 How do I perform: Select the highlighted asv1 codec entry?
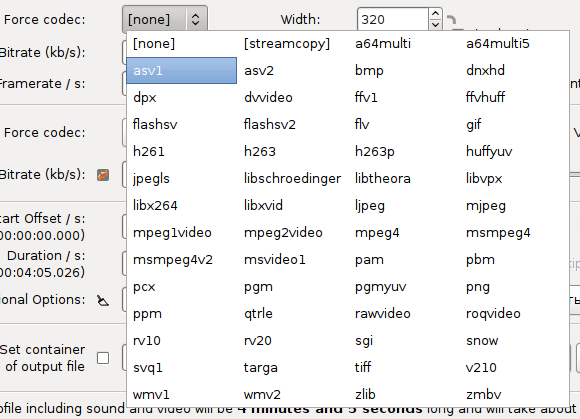(x=182, y=70)
